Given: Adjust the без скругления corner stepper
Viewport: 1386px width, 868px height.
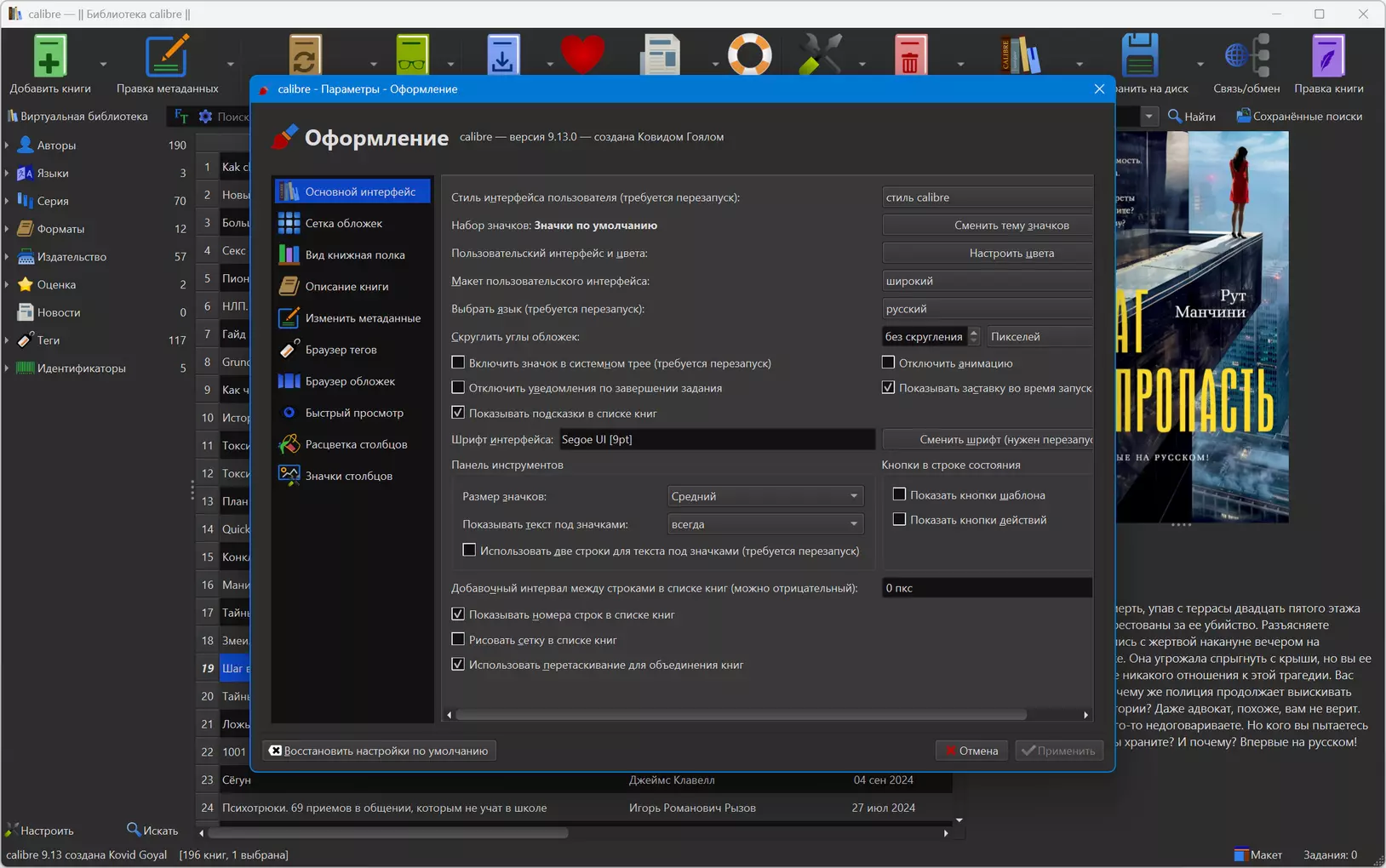Looking at the screenshot, I should point(974,337).
